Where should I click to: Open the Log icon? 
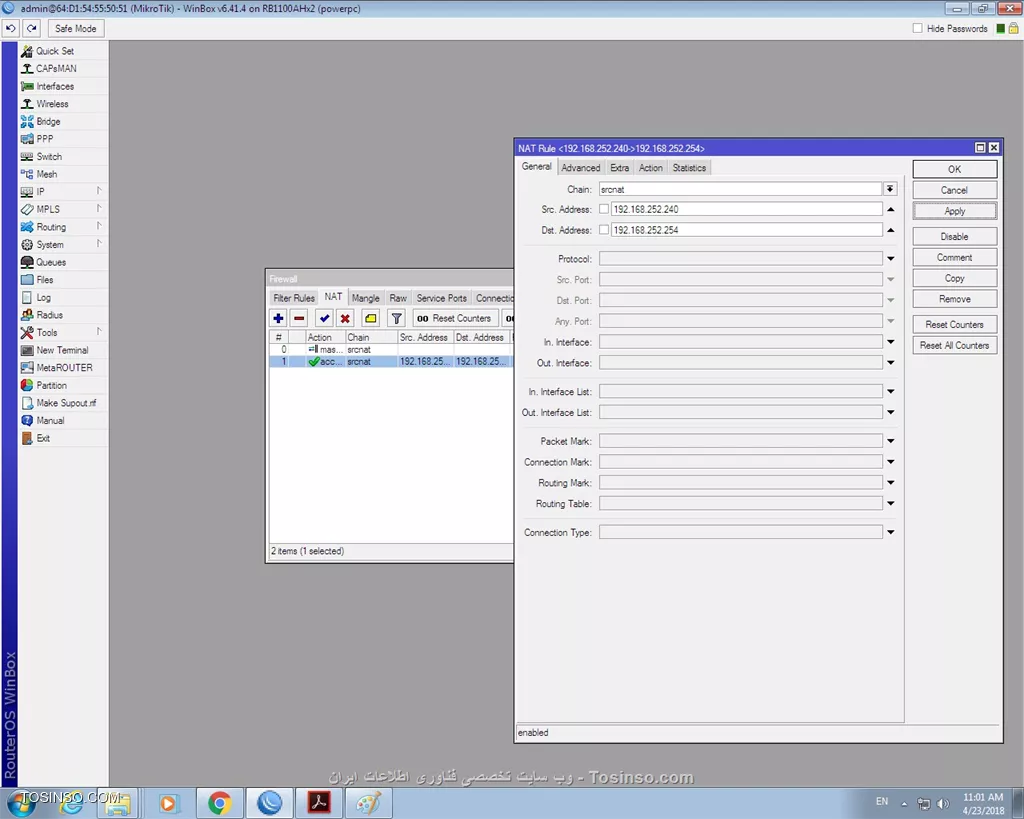(x=27, y=298)
